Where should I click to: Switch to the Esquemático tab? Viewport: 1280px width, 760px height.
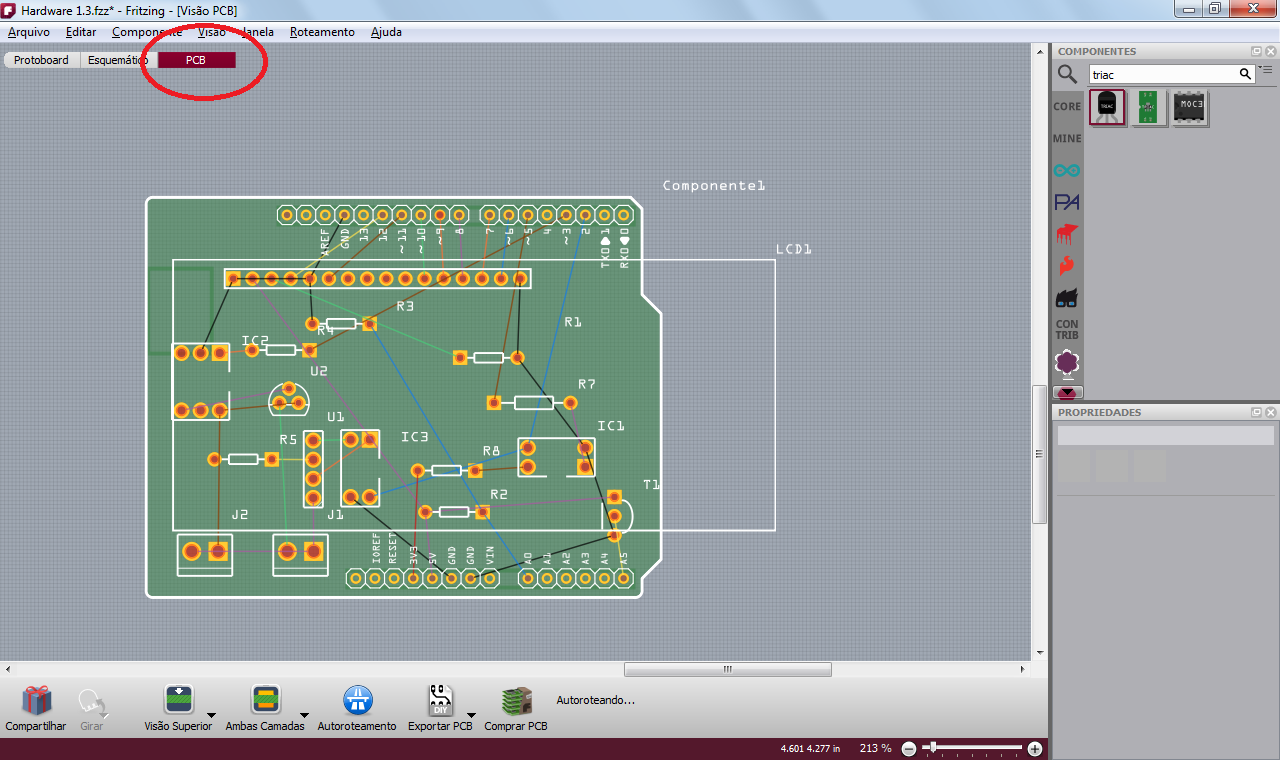tap(118, 60)
